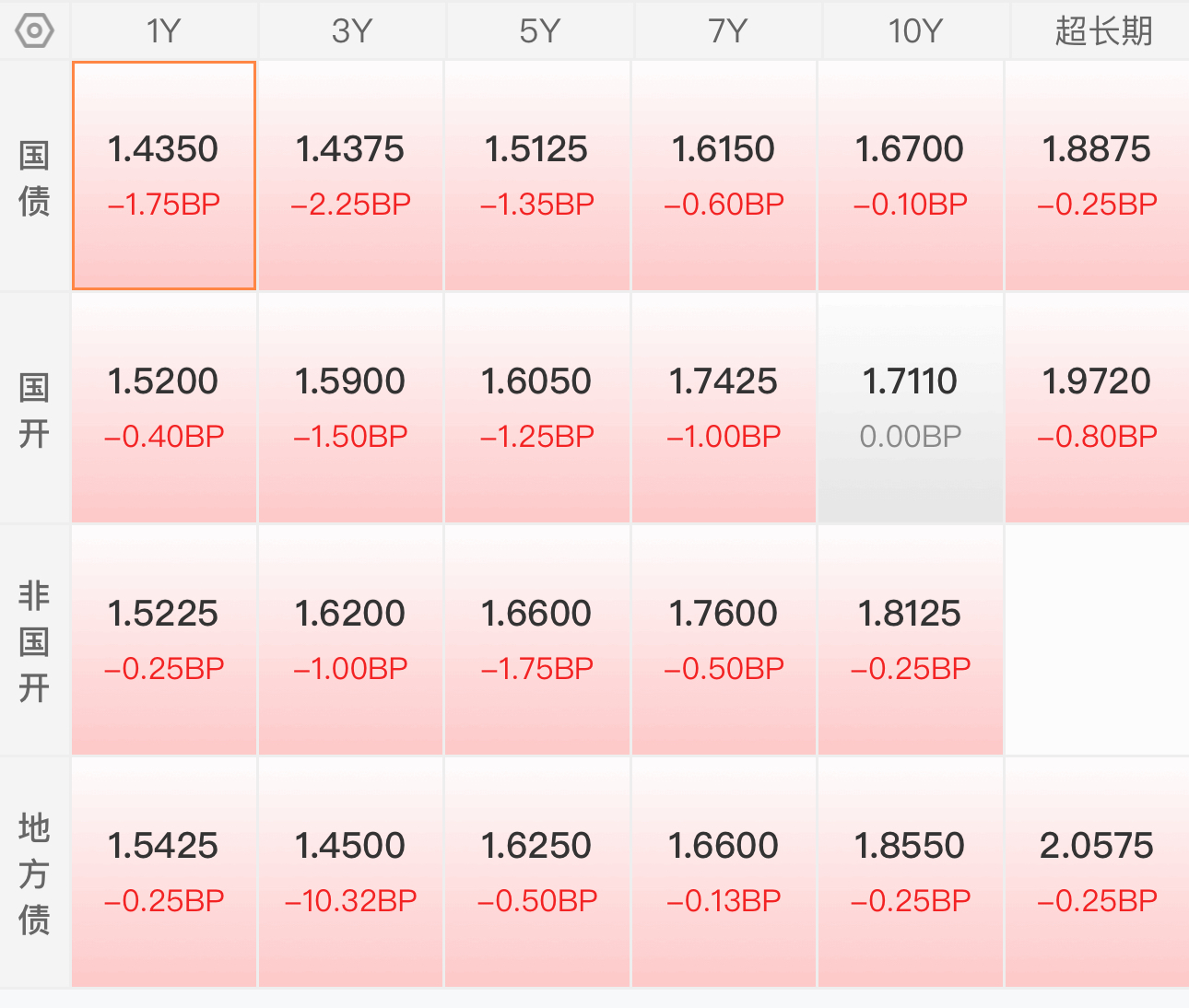Choose the 10Y maturity header
Viewport: 1189px width, 1008px height.
click(914, 30)
